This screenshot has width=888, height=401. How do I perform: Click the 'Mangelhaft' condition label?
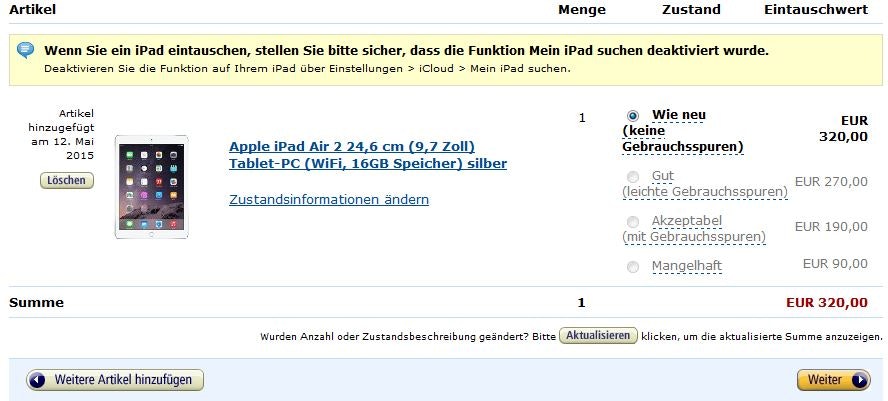pos(687,266)
